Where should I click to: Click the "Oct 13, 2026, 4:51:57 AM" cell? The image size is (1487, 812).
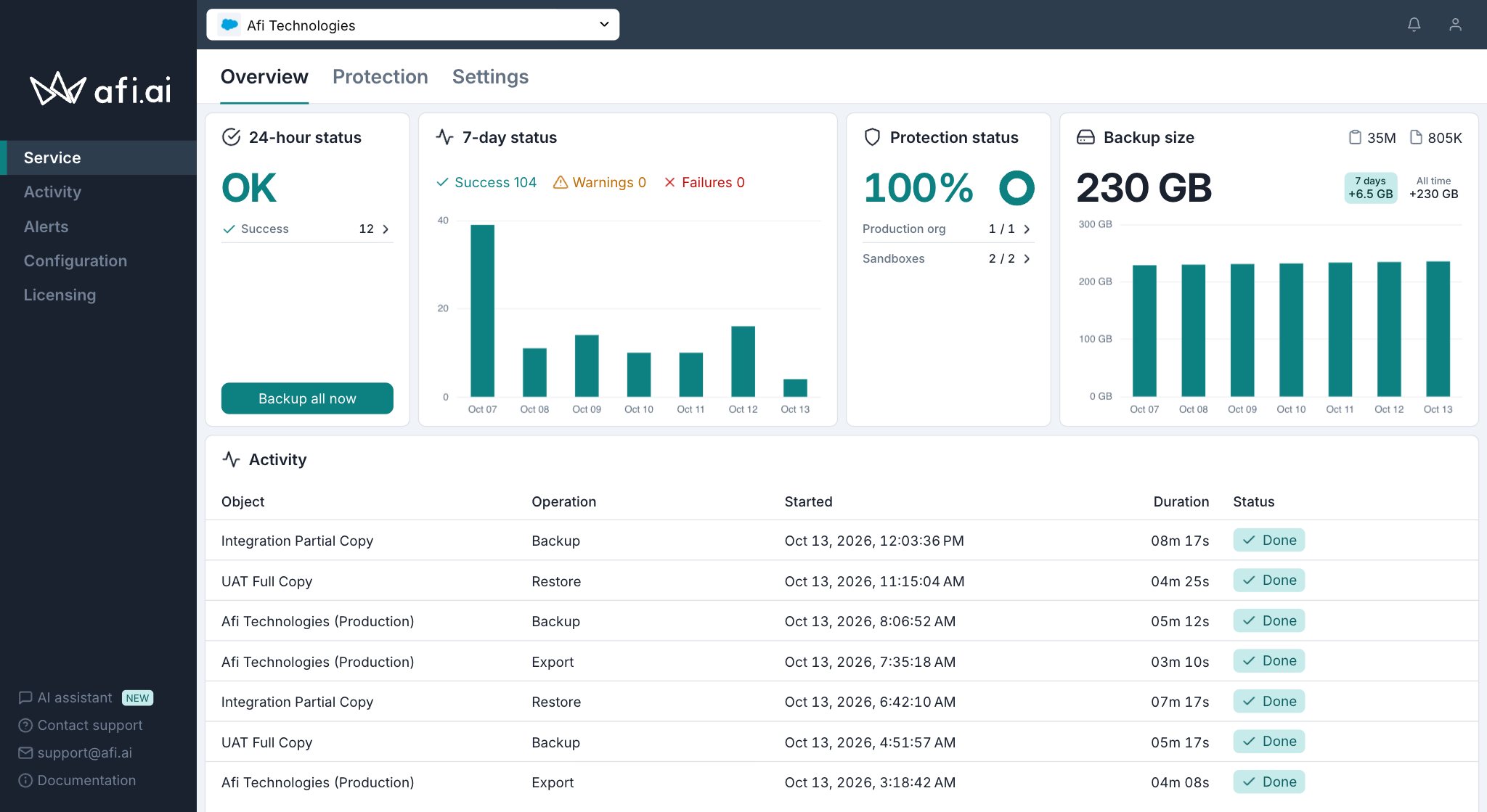tap(870, 742)
